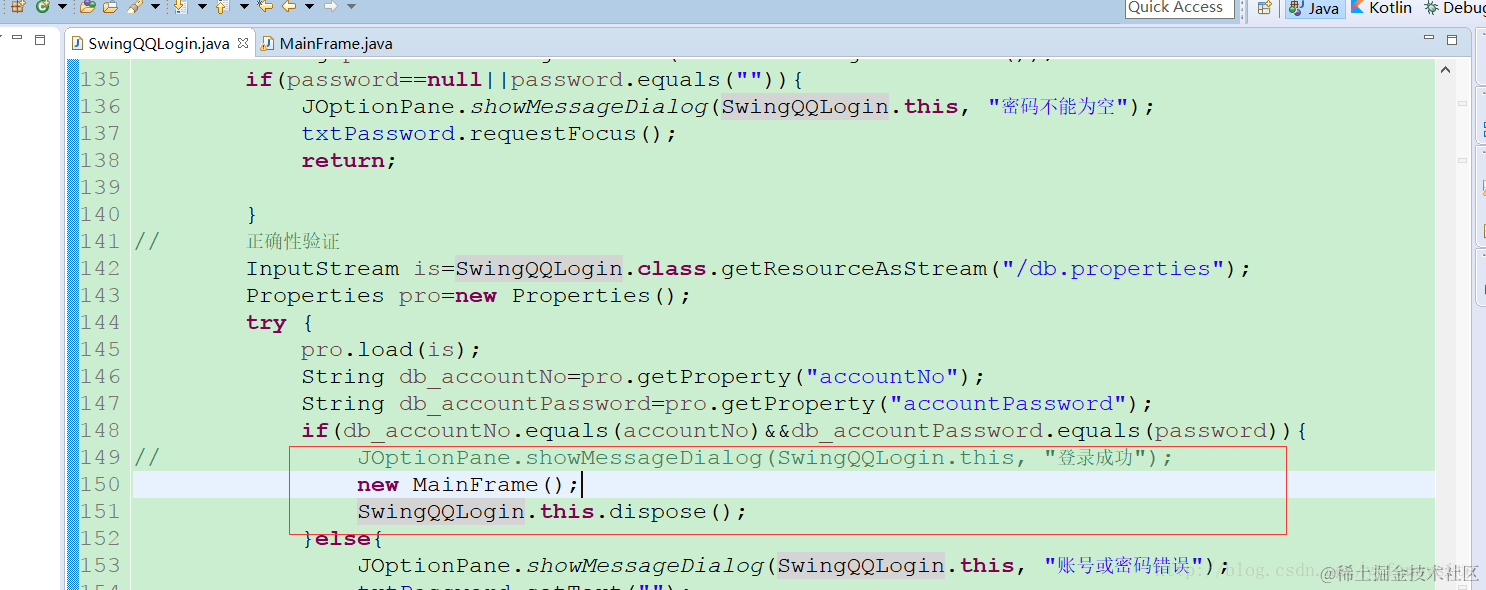
Task: Click the SwingQQLogin.this.dispose(); line
Action: (552, 511)
